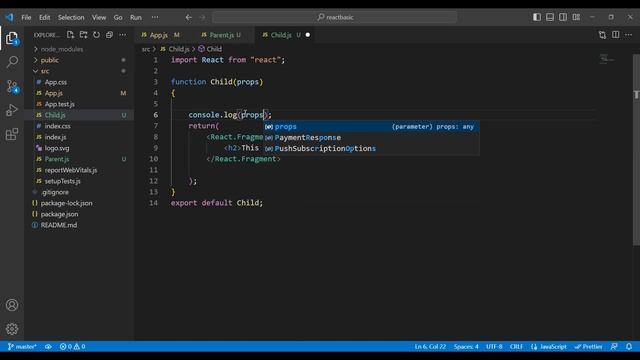This screenshot has height=360, width=640.
Task: Create a new folder in Explorer
Action: [83, 35]
